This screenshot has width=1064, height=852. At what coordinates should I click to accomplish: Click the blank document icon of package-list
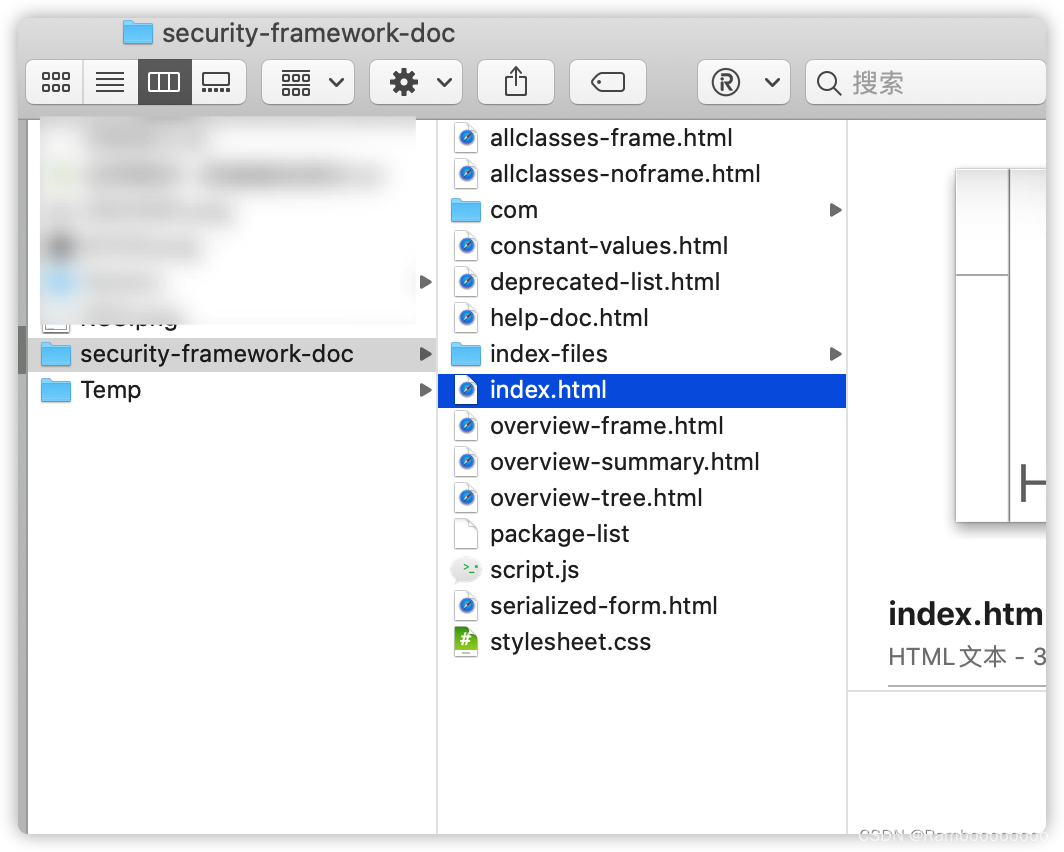pos(466,534)
